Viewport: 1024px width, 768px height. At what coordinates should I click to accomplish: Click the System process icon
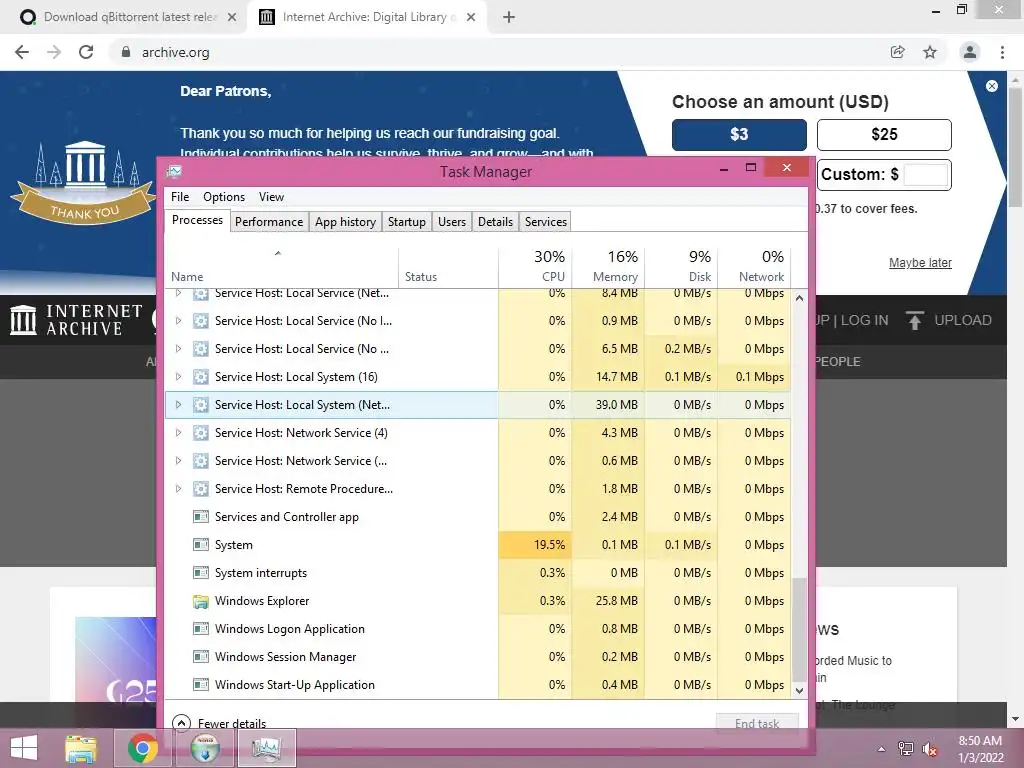pyautogui.click(x=200, y=545)
